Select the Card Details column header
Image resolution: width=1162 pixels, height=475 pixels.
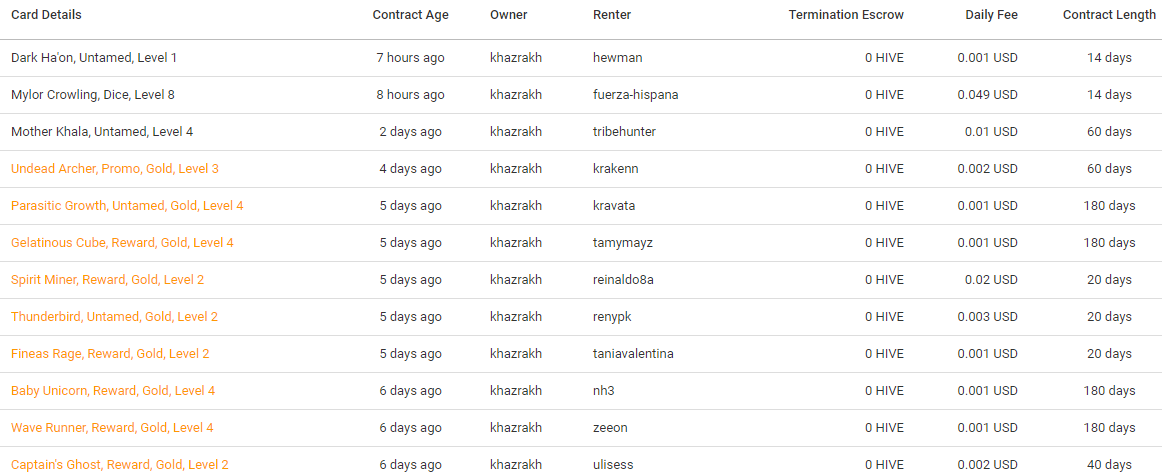click(46, 15)
